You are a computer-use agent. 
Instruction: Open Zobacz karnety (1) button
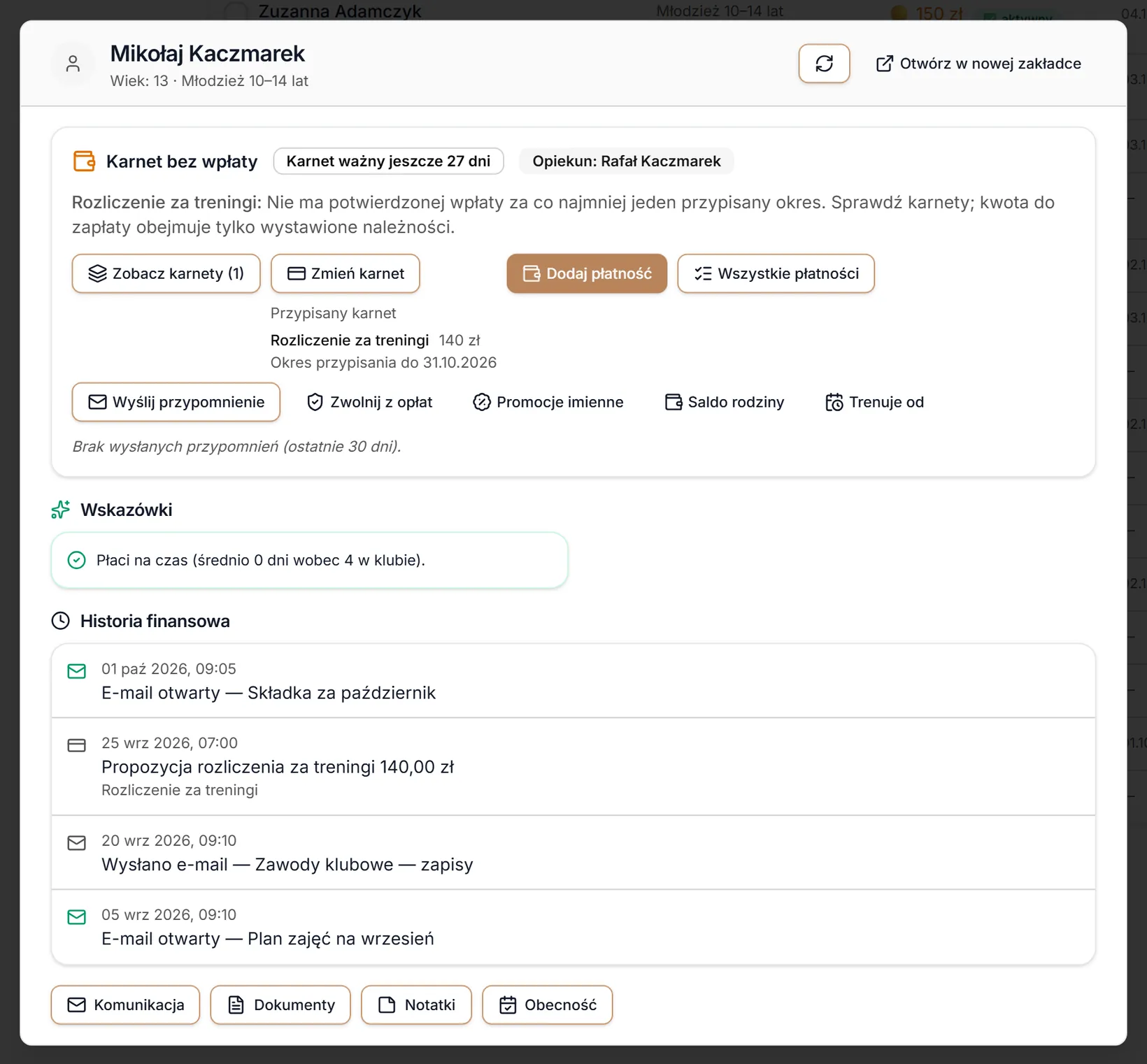point(166,273)
